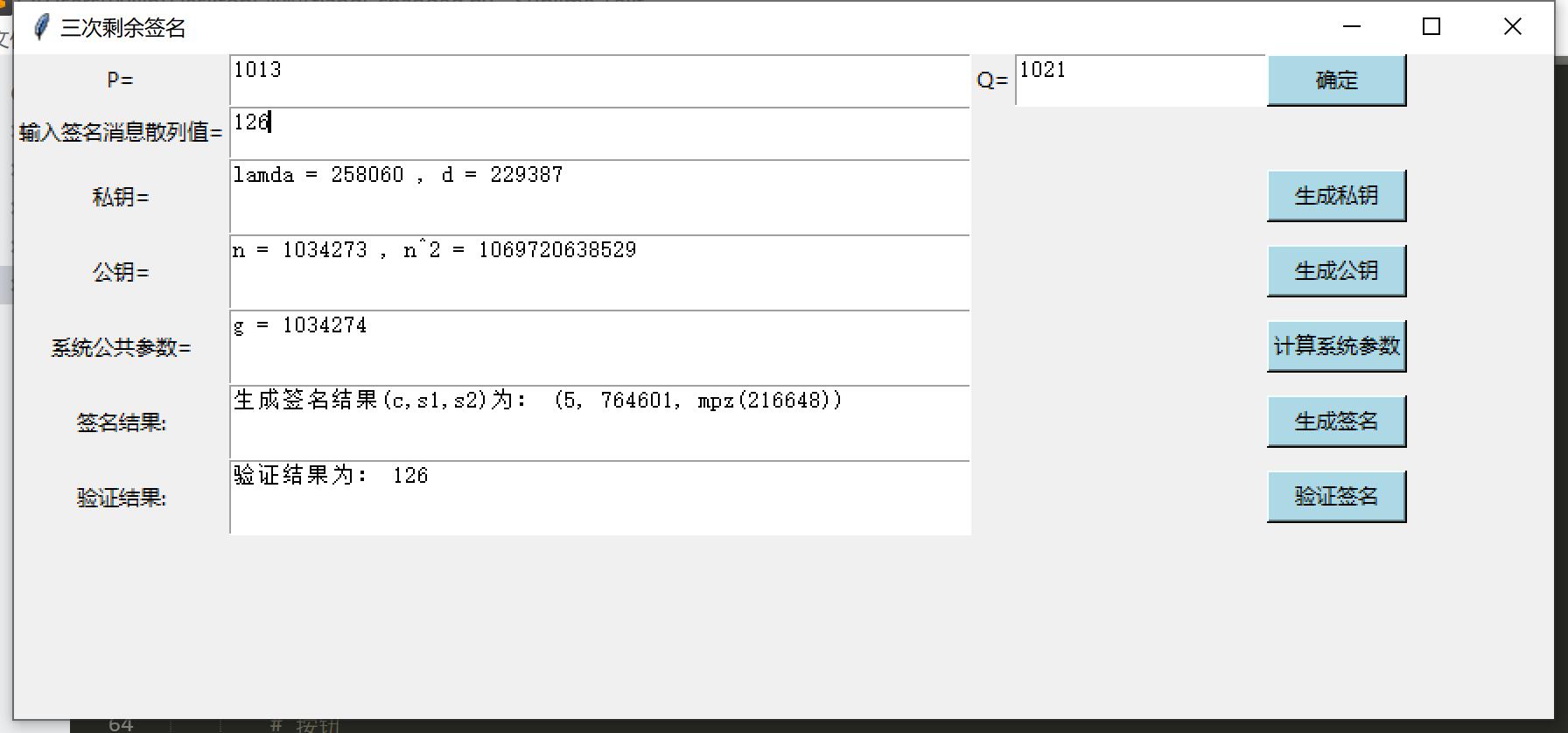
Task: Click the 计算系统参数 button
Action: (x=1336, y=346)
